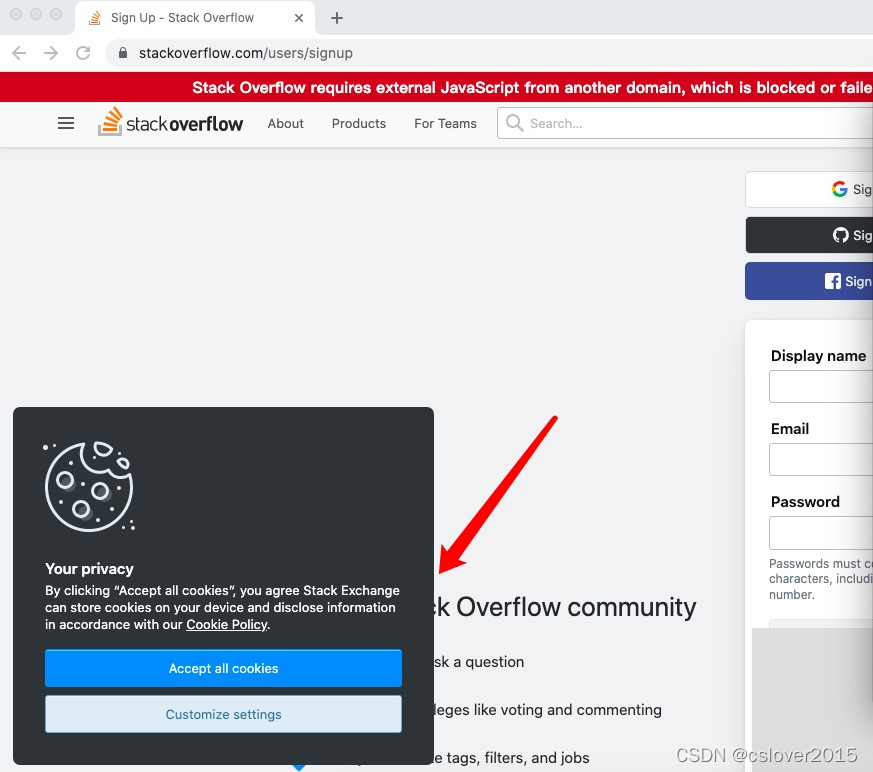Sign up with Facebook button
The width and height of the screenshot is (873, 772).
(809, 281)
